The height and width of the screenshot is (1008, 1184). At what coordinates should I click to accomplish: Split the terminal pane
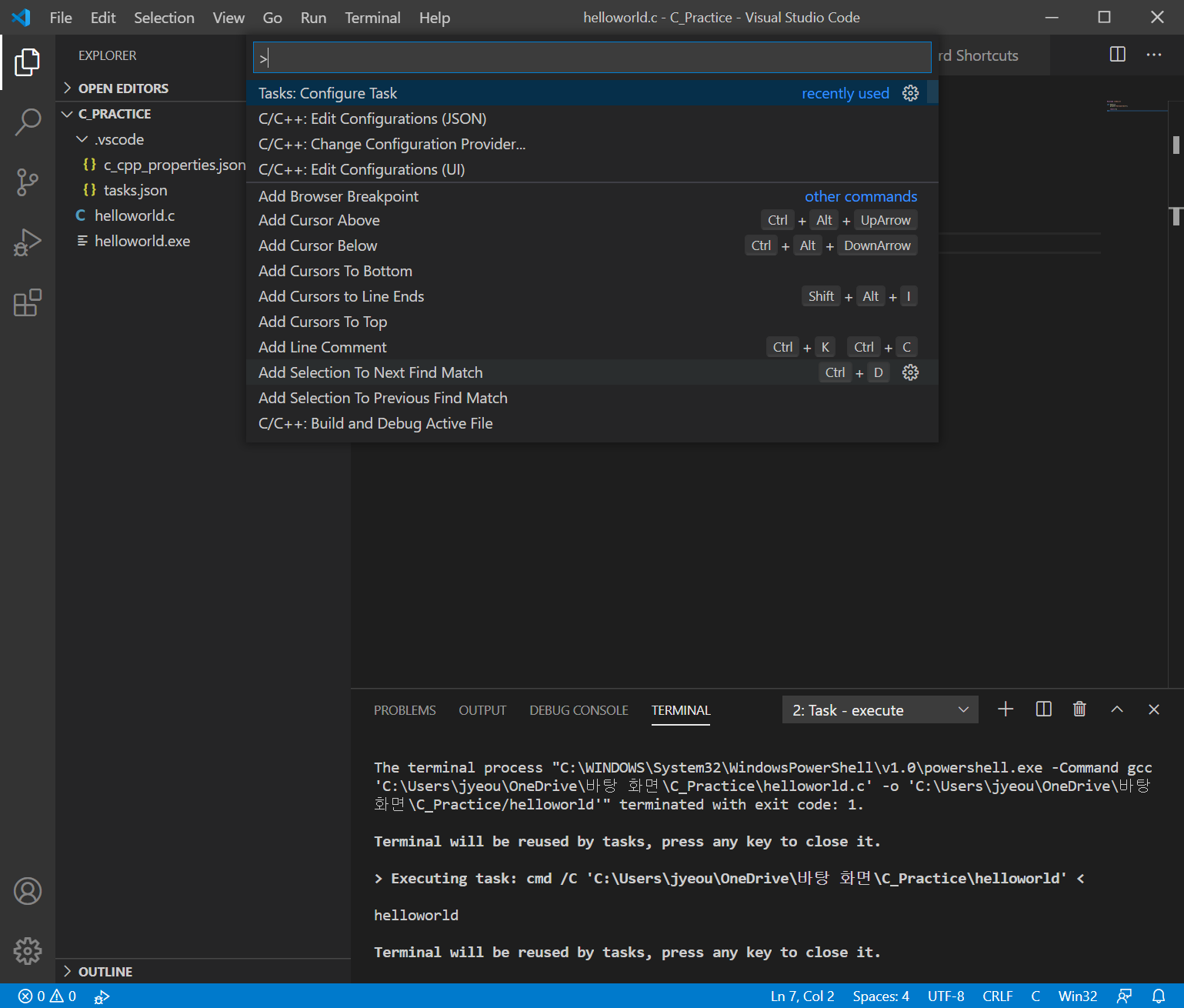coord(1043,709)
